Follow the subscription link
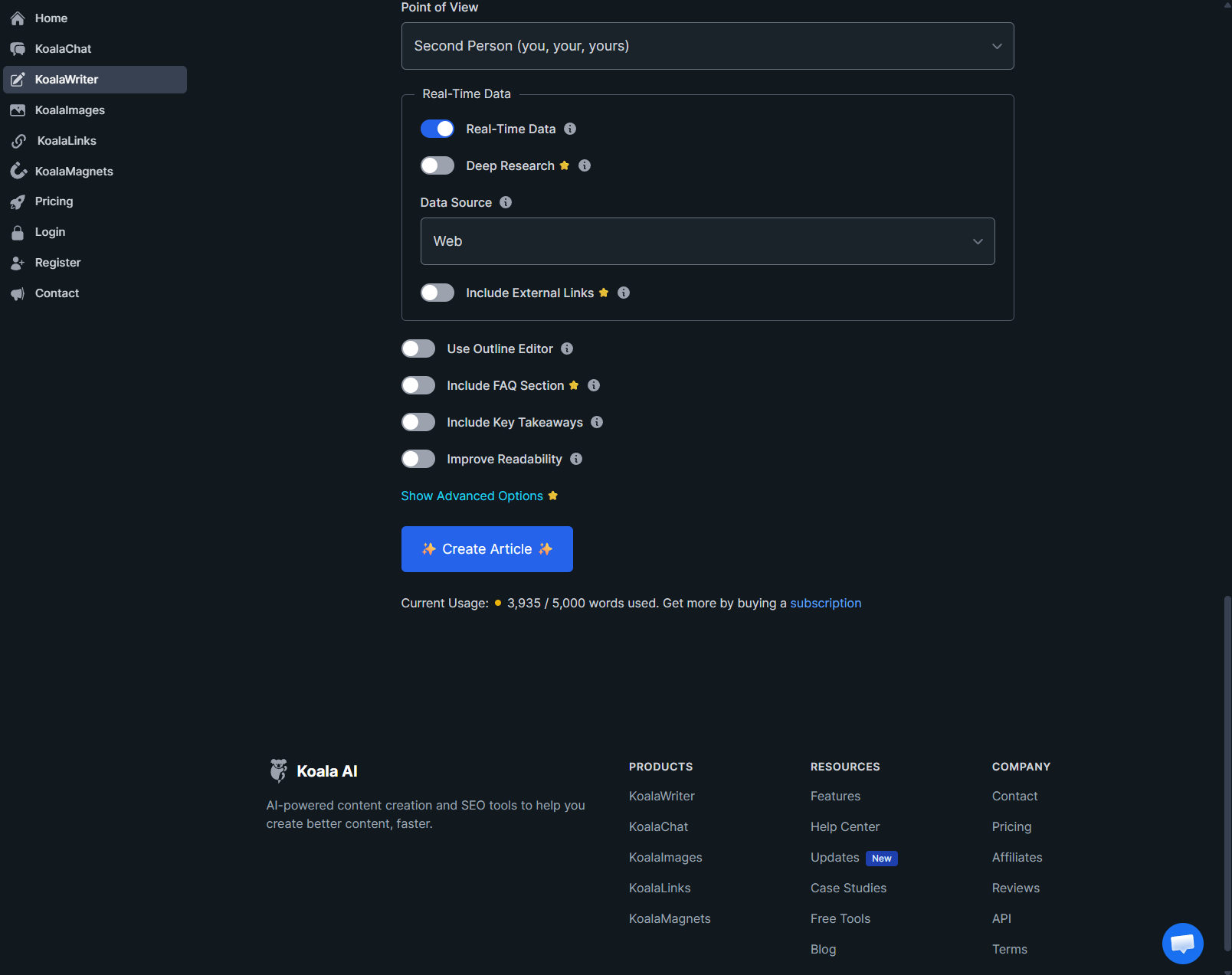This screenshot has height=975, width=1232. [x=826, y=603]
